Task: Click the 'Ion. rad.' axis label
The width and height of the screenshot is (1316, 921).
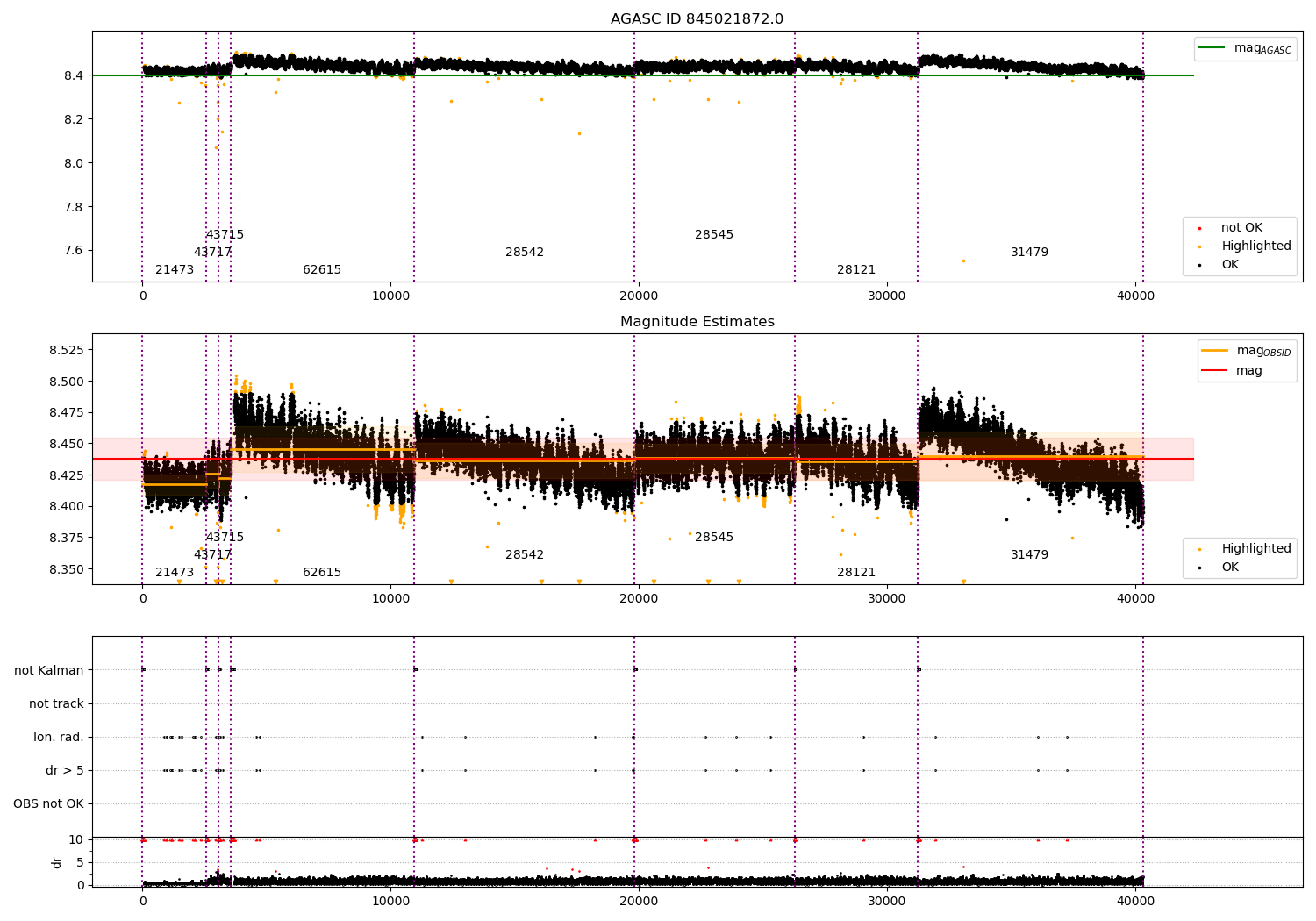Action: click(x=59, y=737)
